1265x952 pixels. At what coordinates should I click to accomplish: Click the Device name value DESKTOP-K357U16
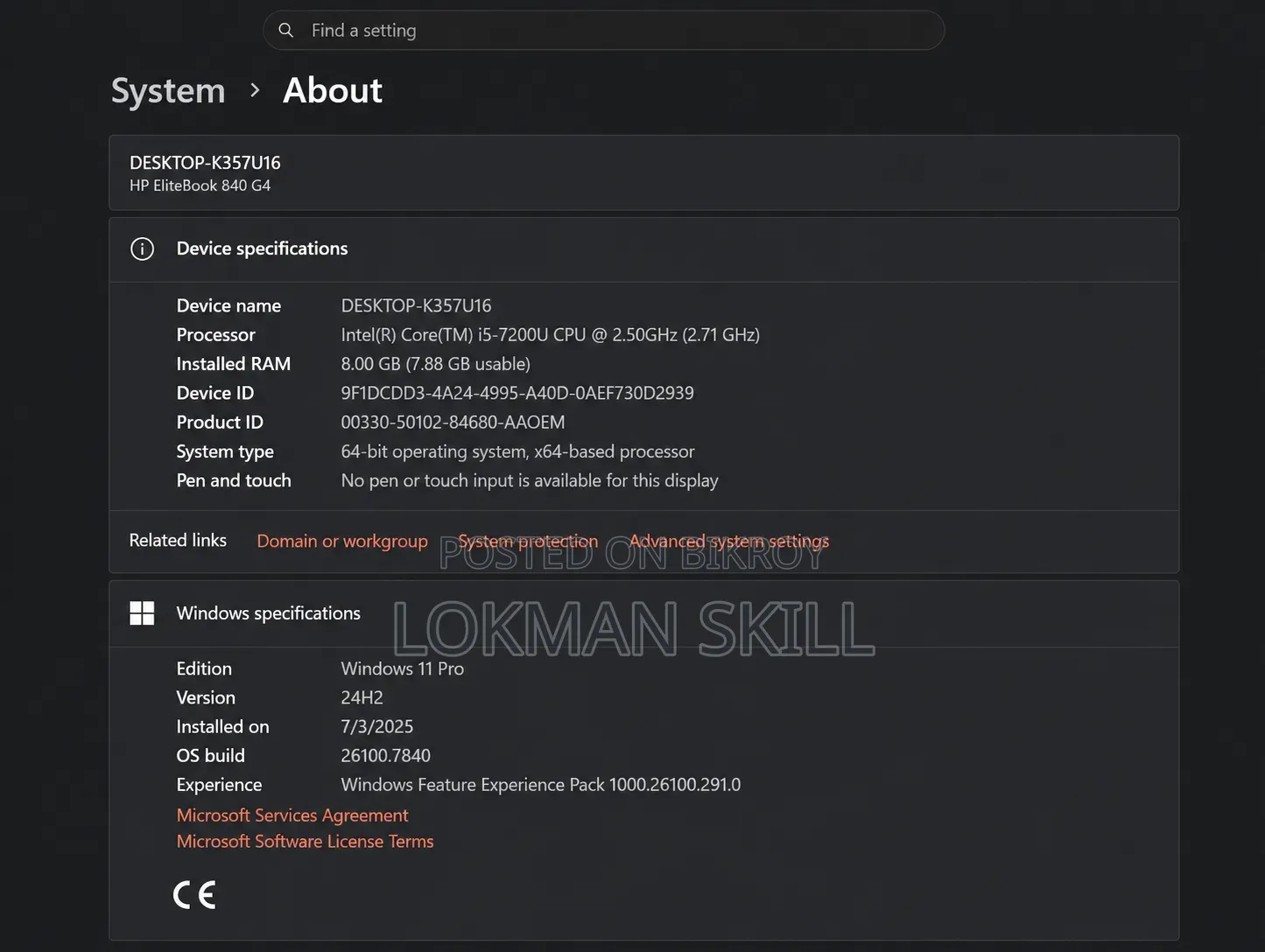[x=416, y=306]
